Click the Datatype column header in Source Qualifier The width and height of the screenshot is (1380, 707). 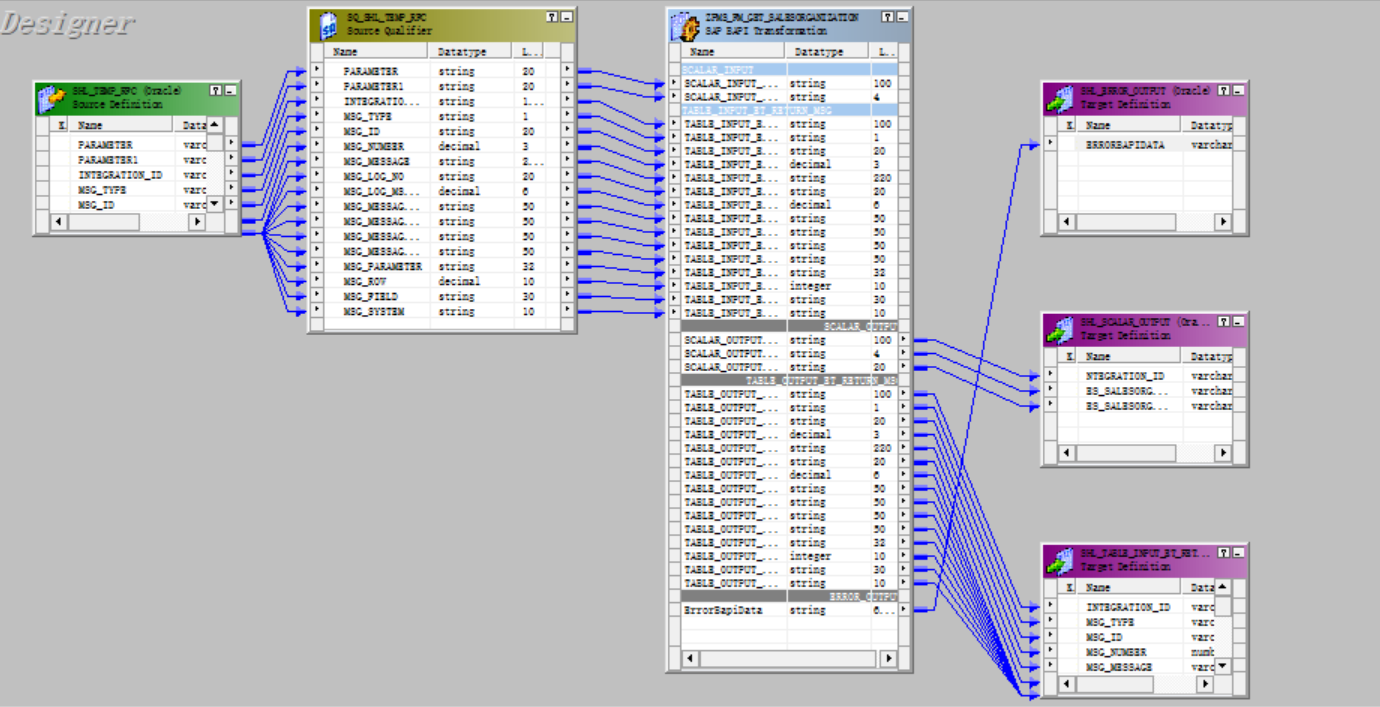click(459, 51)
